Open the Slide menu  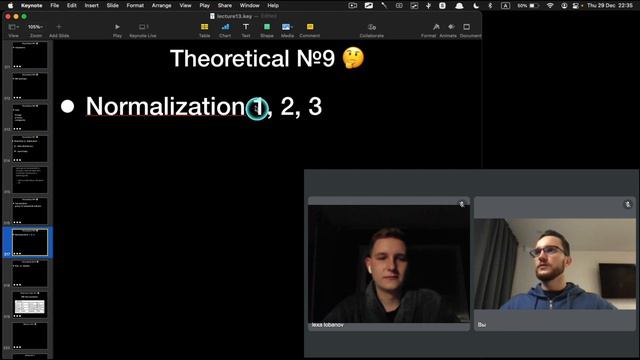click(x=112, y=5)
